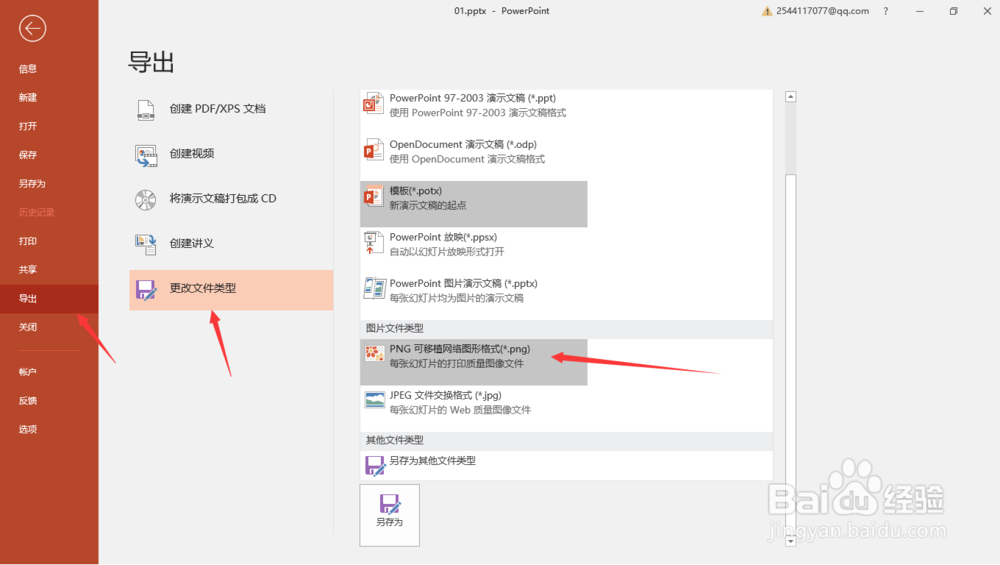Click the Picture Presentation (*.pptx) icon
Image resolution: width=1000 pixels, height=565 pixels.
(x=374, y=289)
